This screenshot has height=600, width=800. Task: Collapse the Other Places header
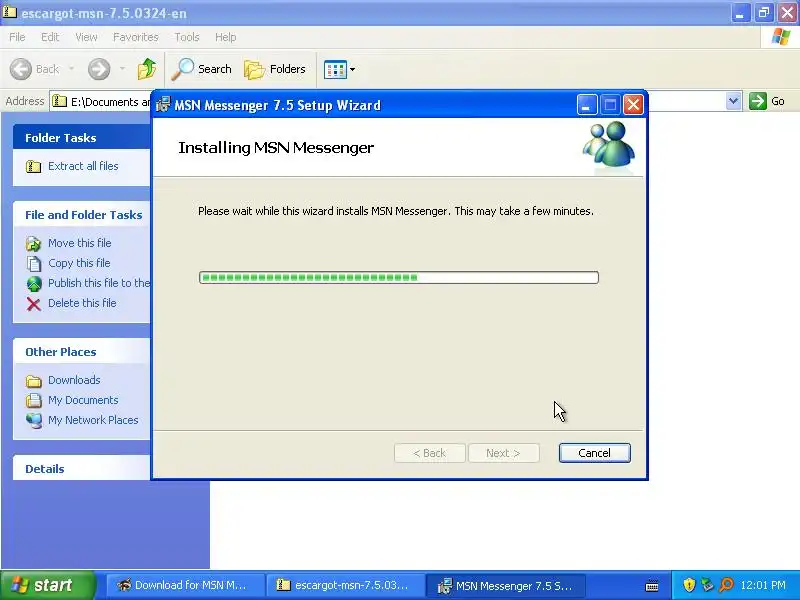82,352
